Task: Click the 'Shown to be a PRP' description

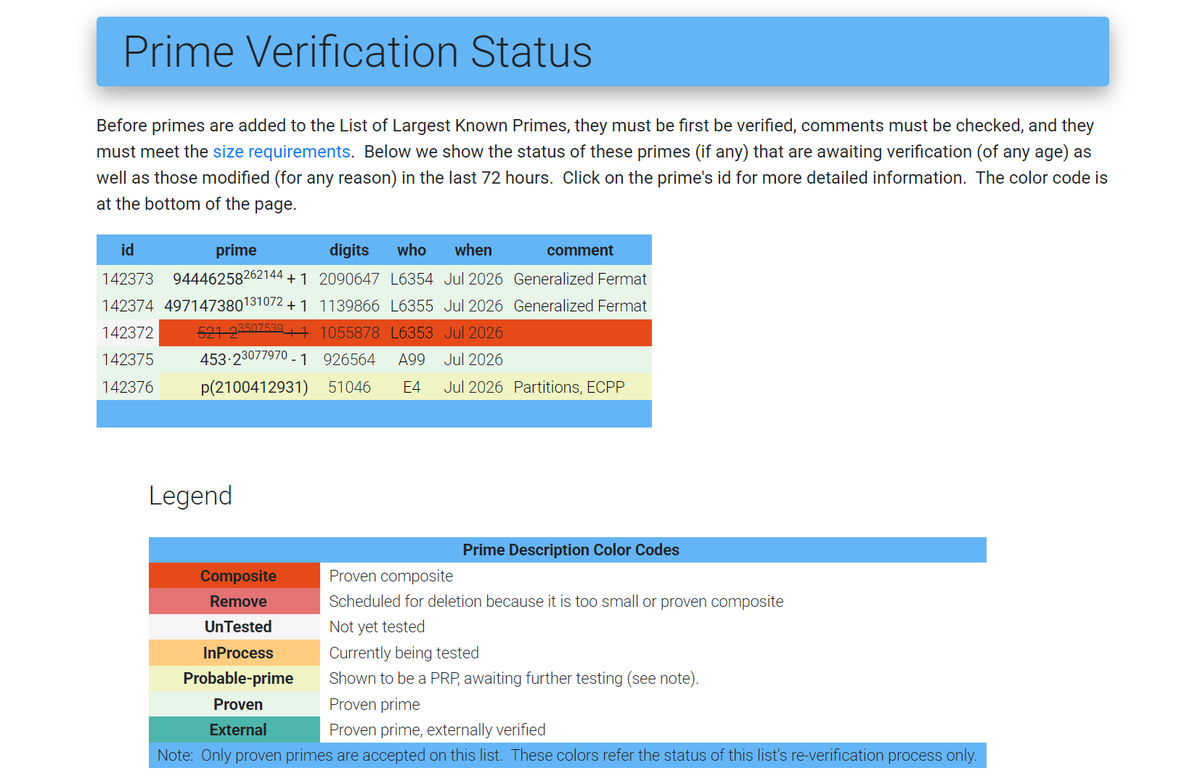Action: (514, 679)
